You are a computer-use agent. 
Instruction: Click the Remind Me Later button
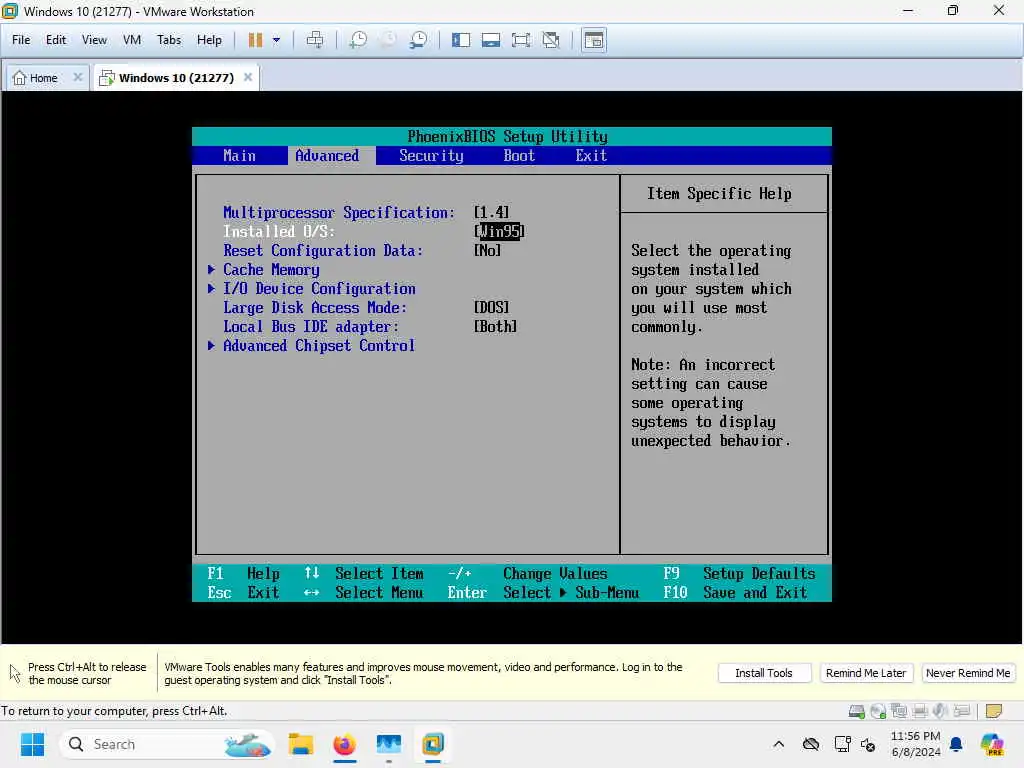click(x=866, y=673)
